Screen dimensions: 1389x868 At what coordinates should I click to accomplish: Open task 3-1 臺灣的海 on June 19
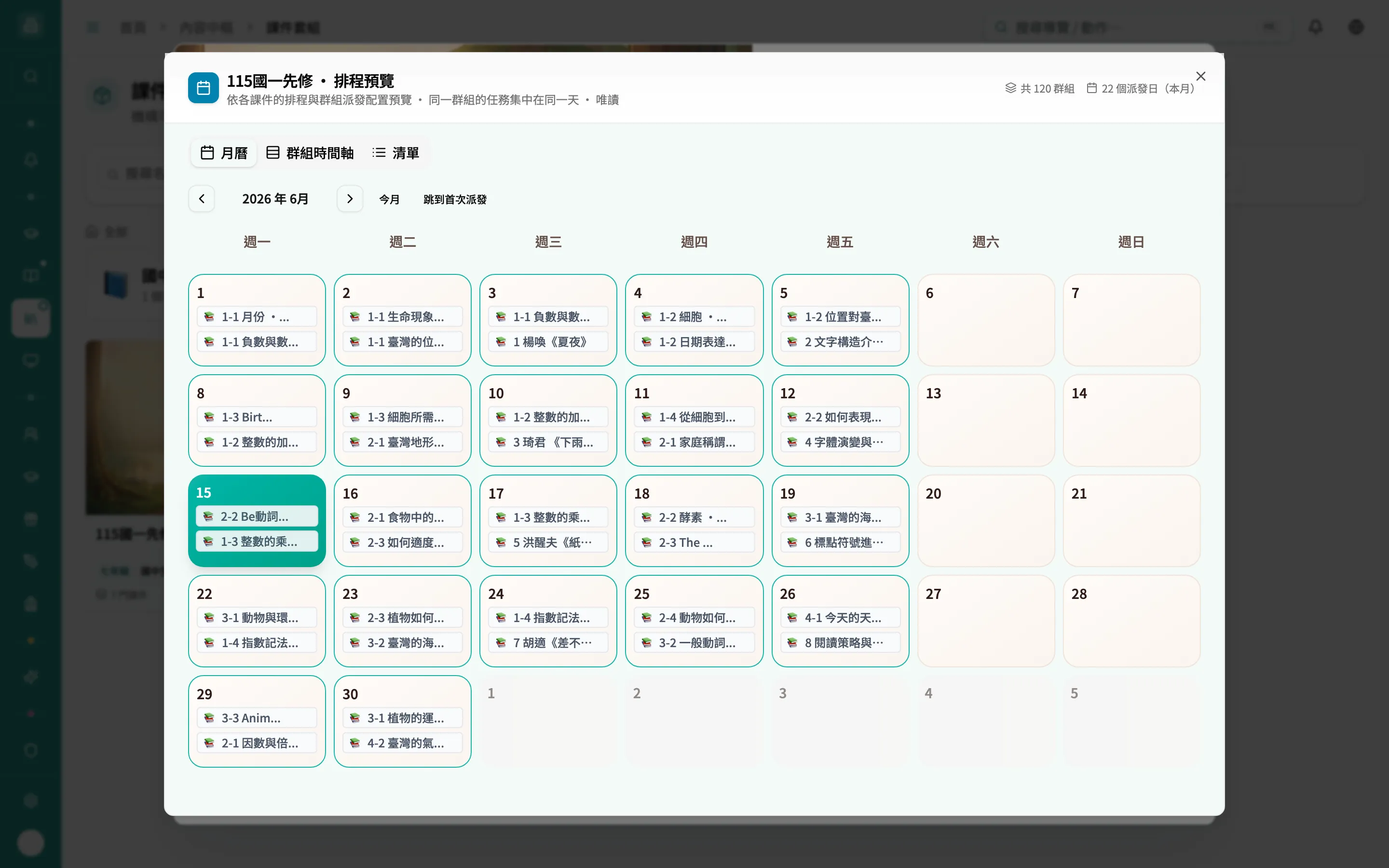pos(840,517)
